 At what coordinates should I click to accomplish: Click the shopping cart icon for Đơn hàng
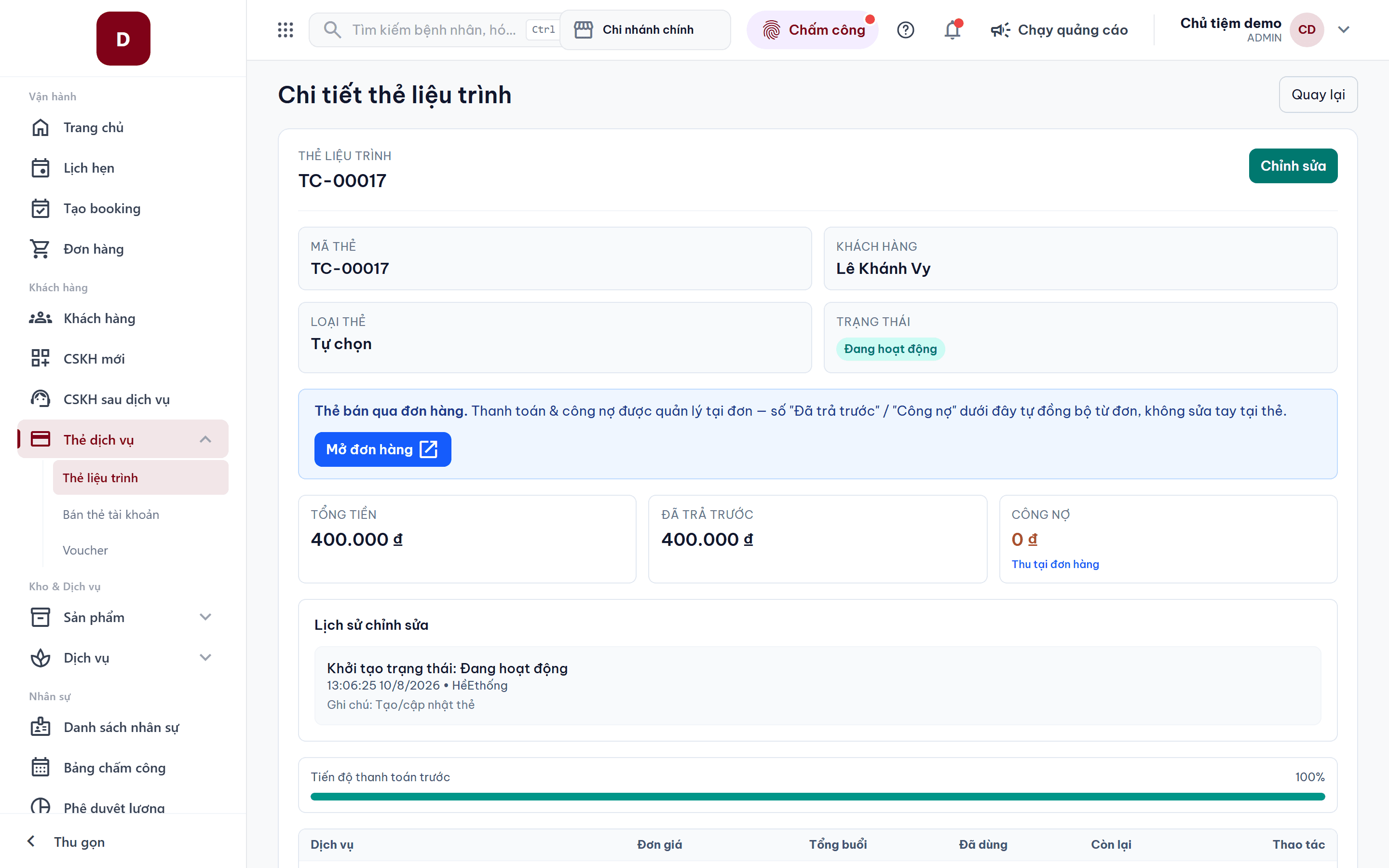coord(40,249)
